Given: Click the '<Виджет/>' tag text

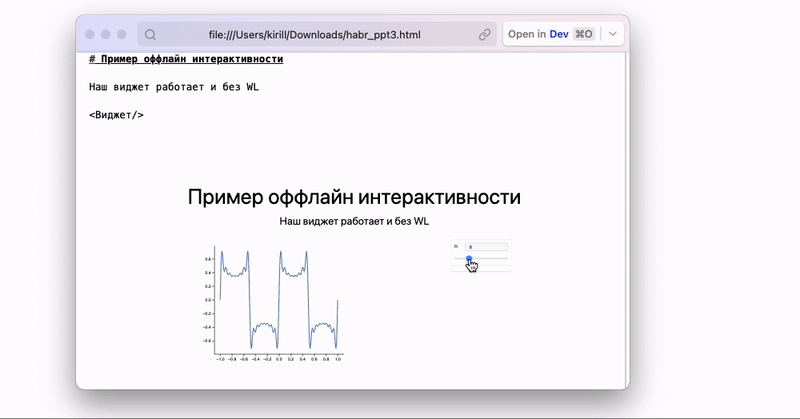Looking at the screenshot, I should 116,115.
